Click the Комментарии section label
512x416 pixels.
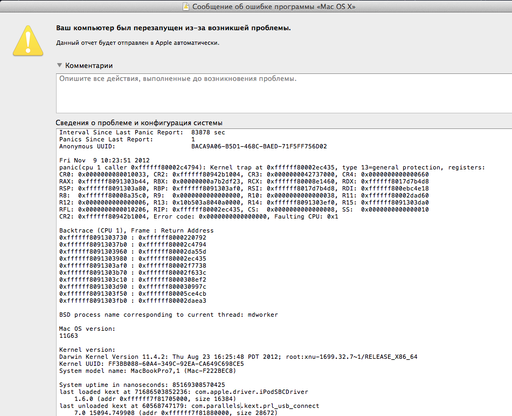pyautogui.click(x=89, y=65)
